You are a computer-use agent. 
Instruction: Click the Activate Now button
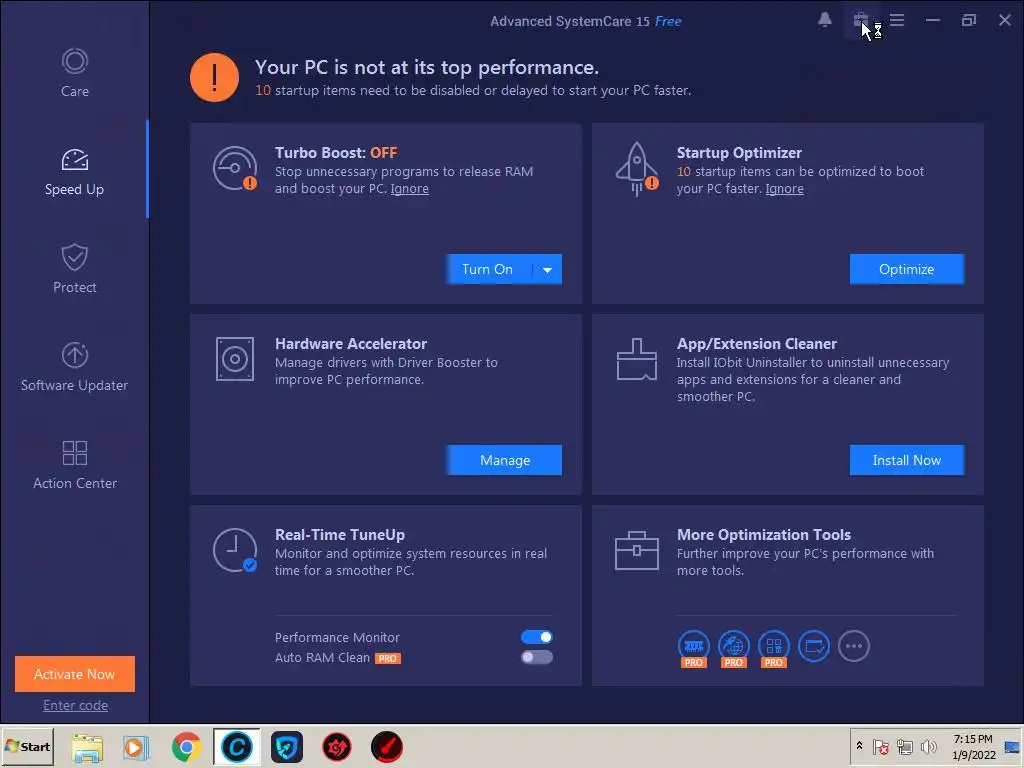(74, 674)
